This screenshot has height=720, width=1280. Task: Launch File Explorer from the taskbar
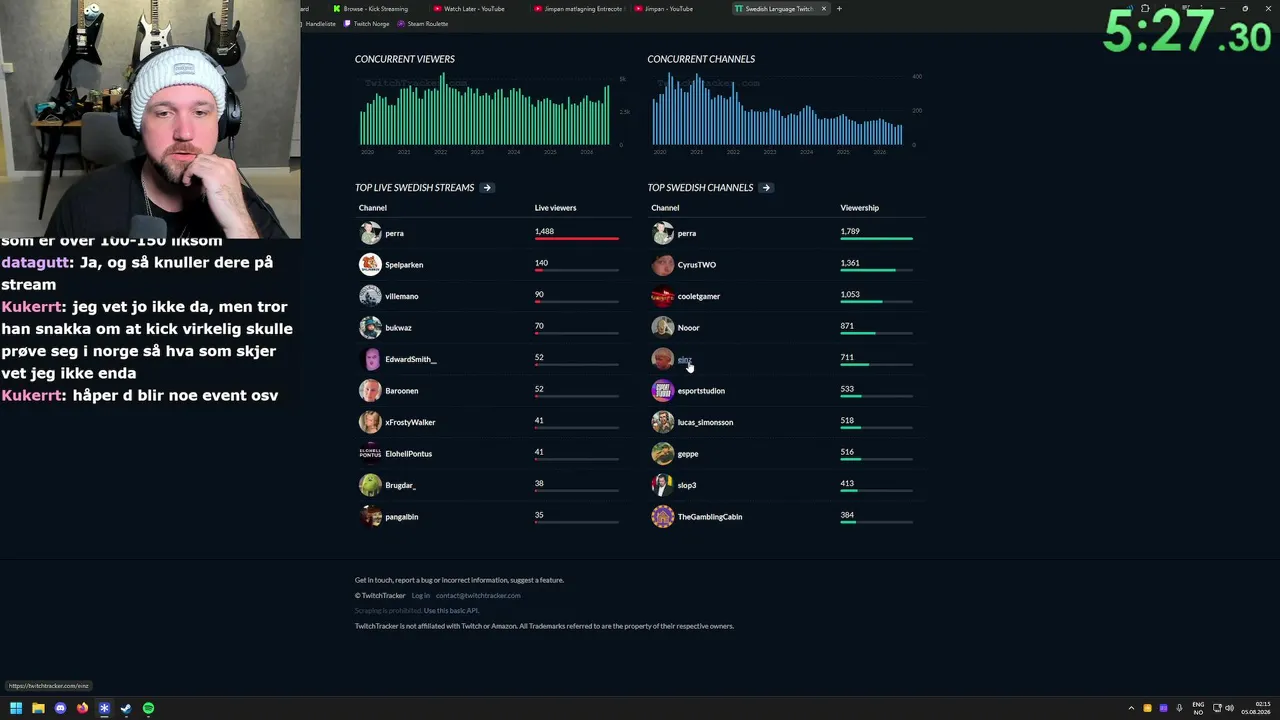pyautogui.click(x=38, y=708)
